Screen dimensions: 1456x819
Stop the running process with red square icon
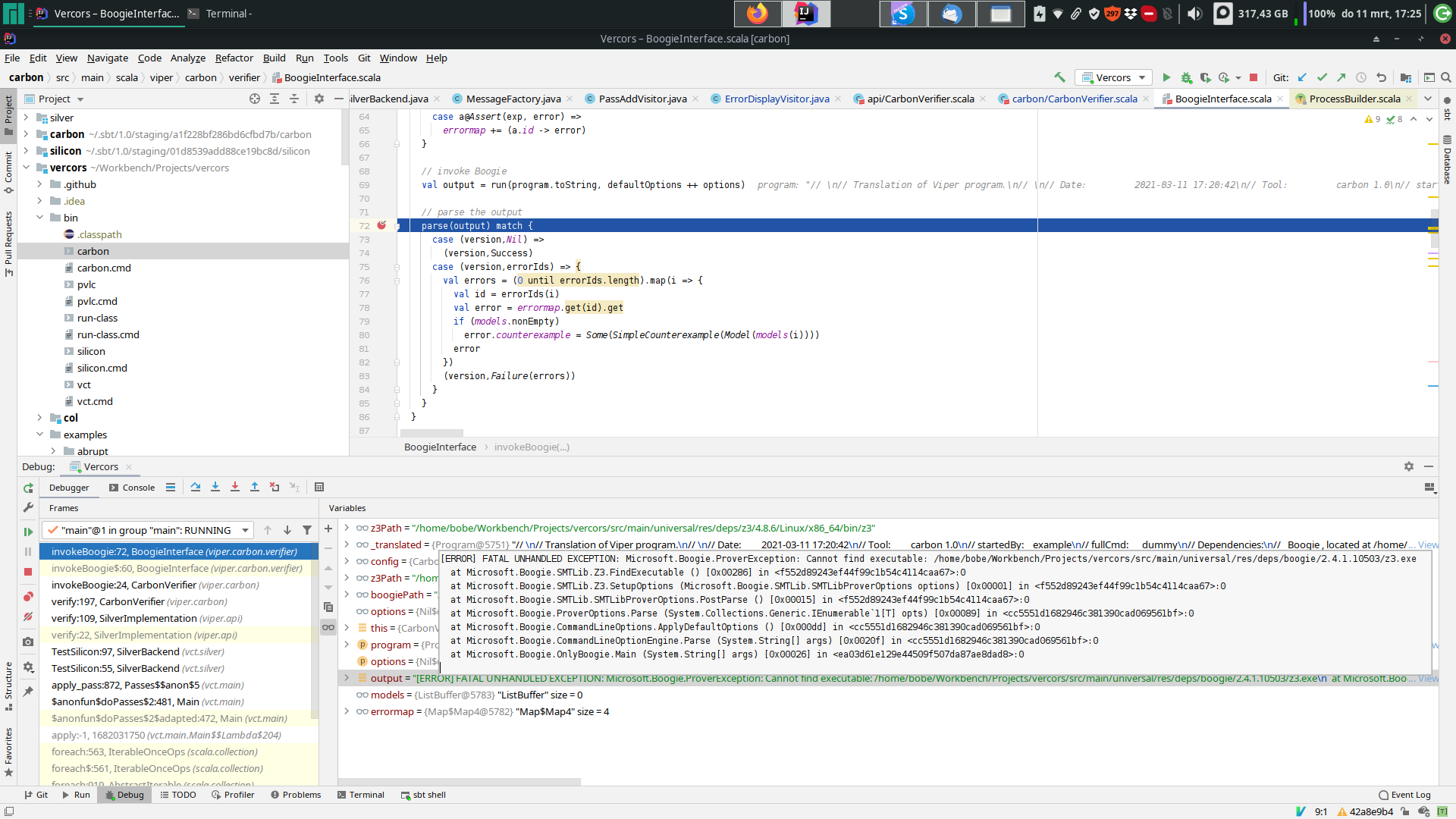tap(1254, 77)
